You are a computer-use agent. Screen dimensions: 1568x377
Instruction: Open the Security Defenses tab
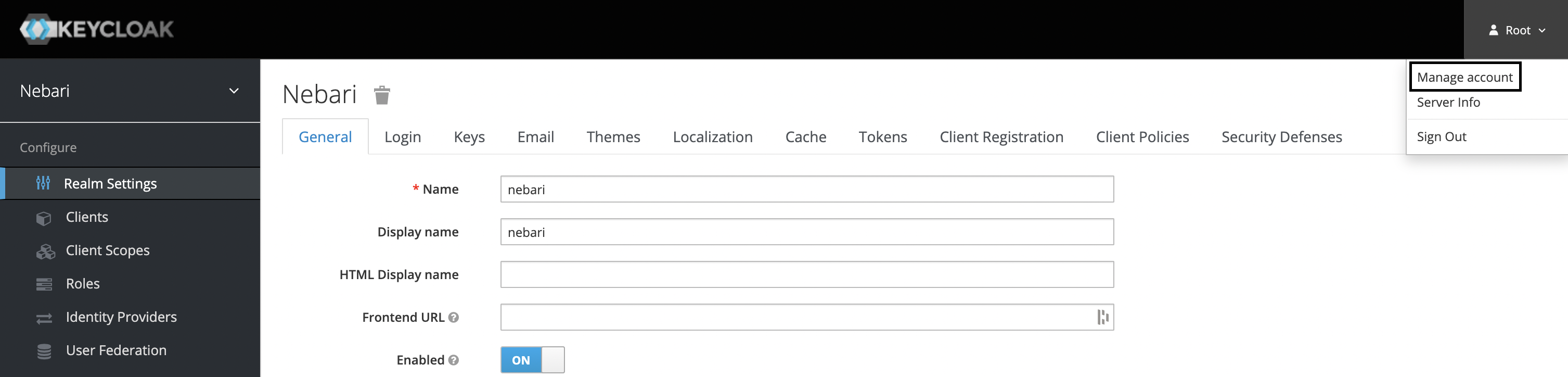click(x=1282, y=136)
